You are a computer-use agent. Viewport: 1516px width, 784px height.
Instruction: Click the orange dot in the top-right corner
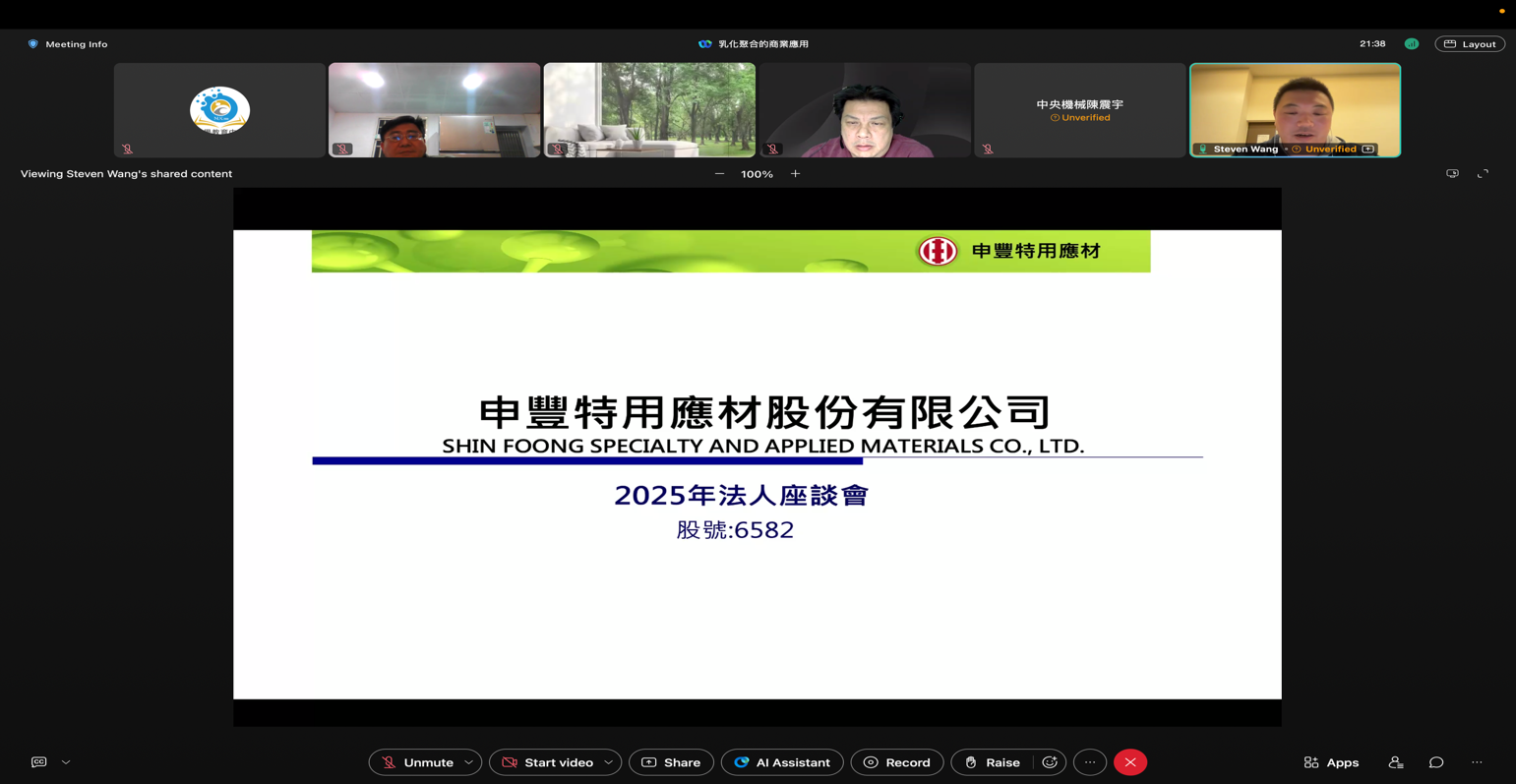pyautogui.click(x=1502, y=11)
